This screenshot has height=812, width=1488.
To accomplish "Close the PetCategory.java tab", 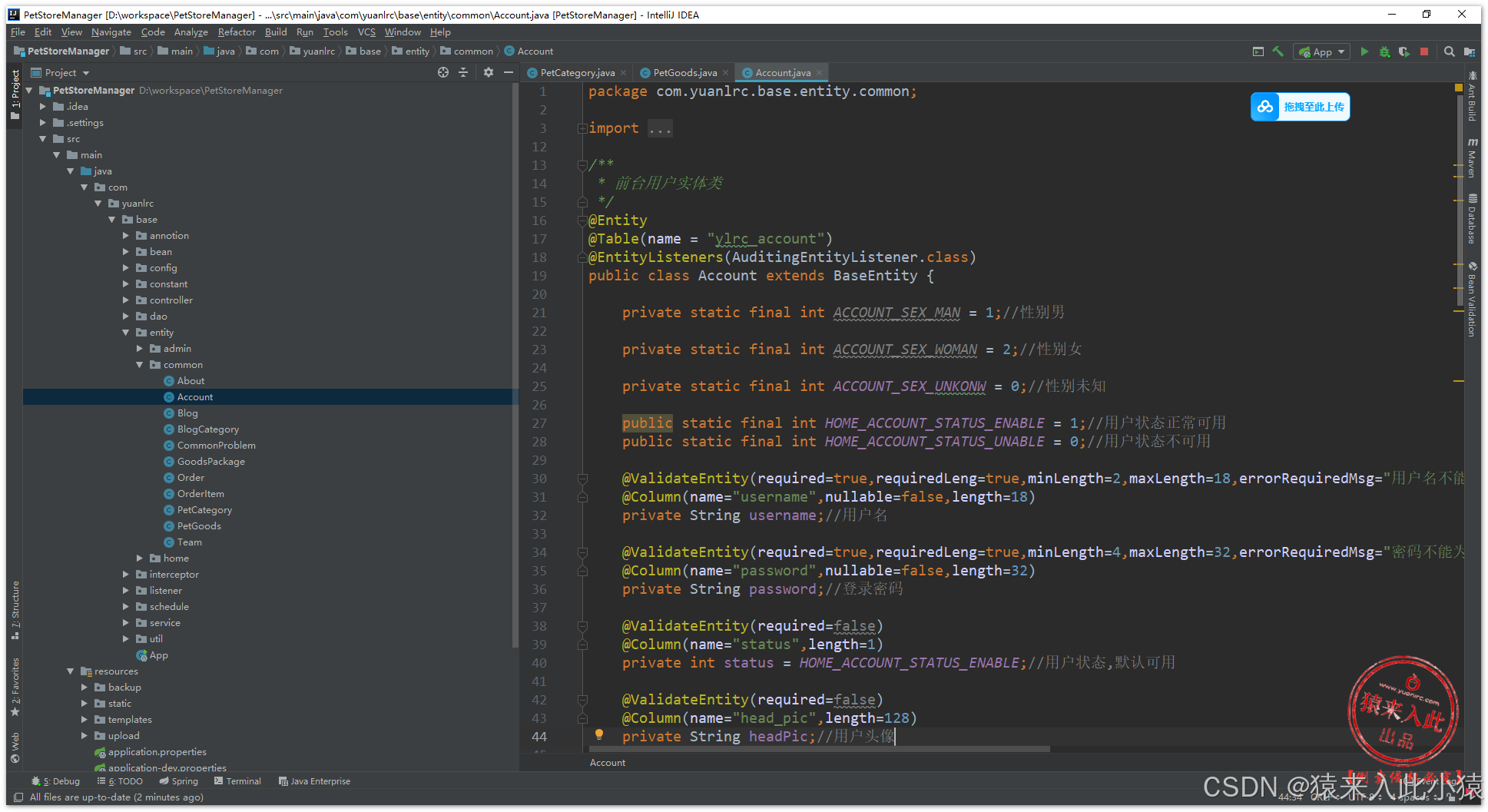I will pos(624,73).
